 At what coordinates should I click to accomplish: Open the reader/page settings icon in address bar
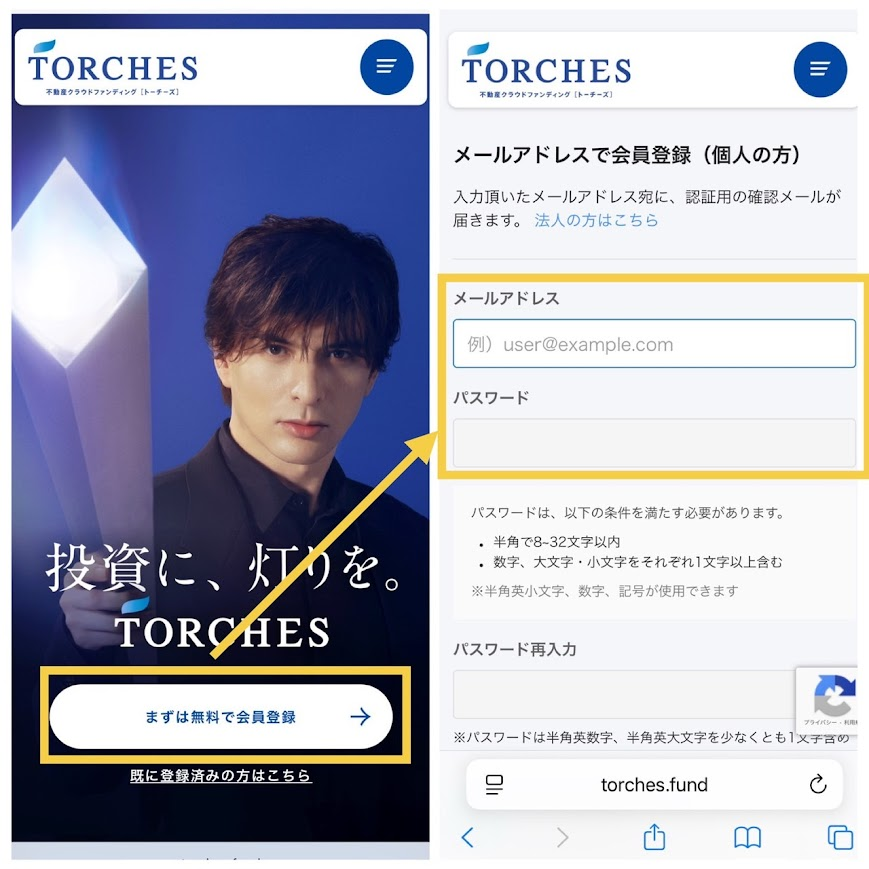point(494,785)
